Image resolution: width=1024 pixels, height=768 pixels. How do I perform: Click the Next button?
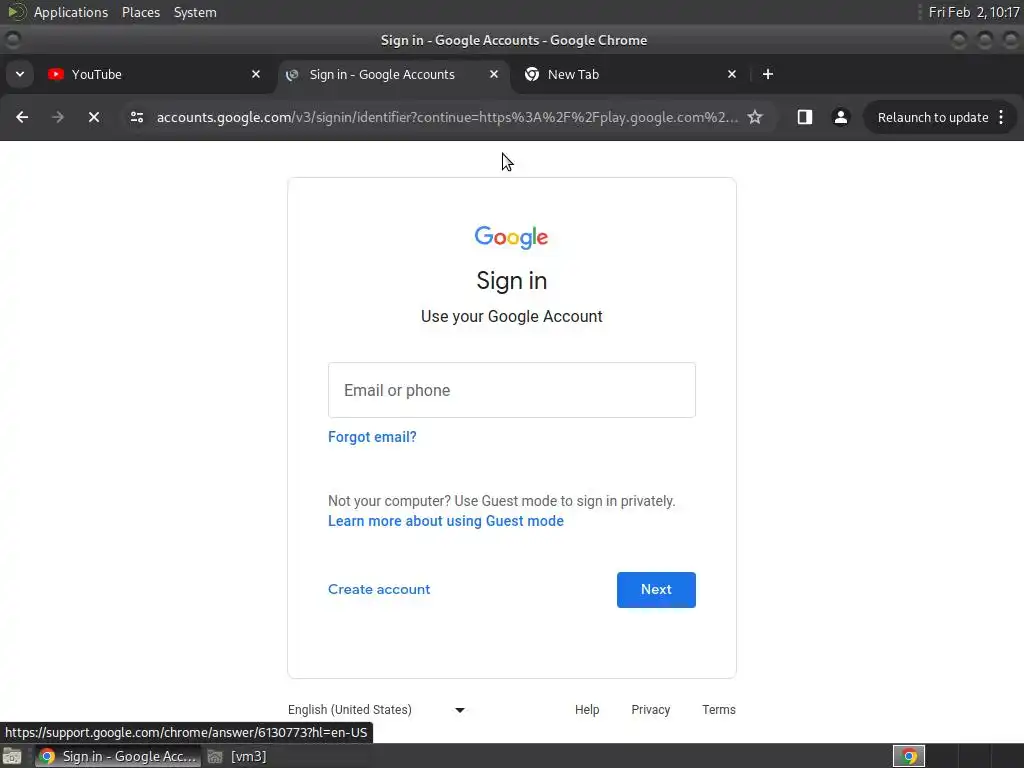(656, 590)
